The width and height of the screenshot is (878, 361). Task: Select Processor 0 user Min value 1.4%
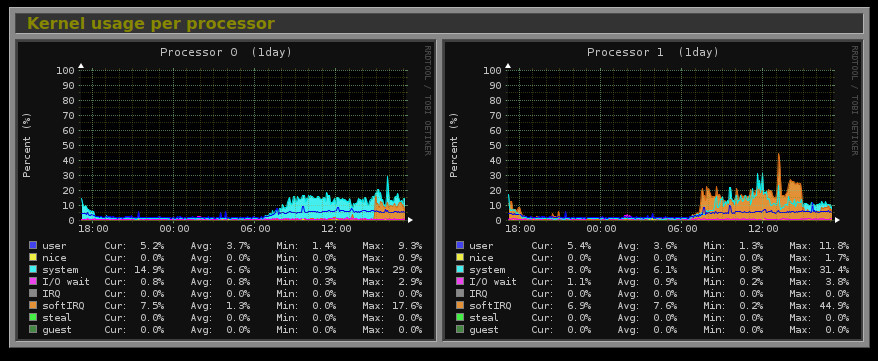pos(324,246)
